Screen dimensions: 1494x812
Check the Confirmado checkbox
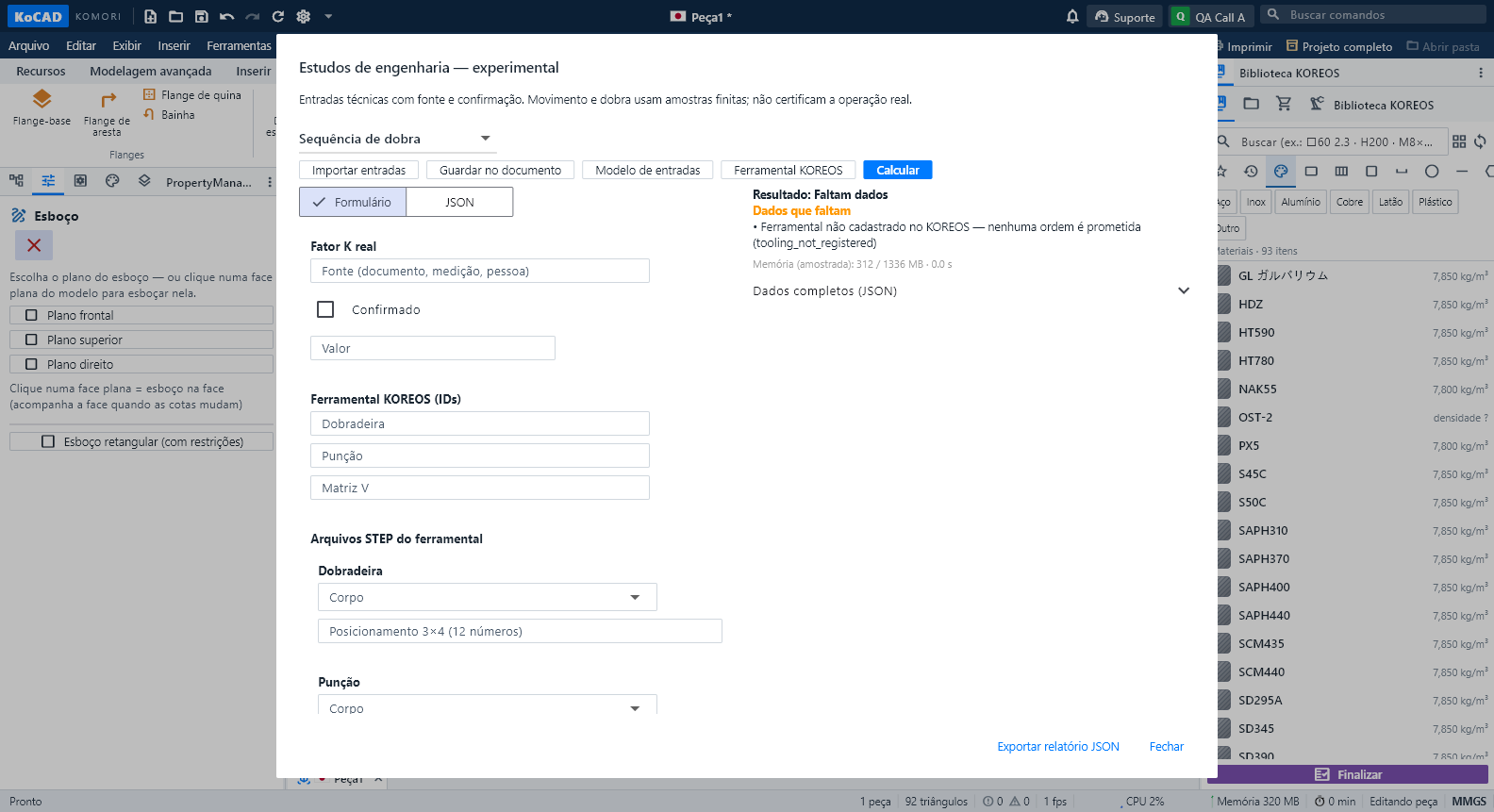[x=325, y=309]
